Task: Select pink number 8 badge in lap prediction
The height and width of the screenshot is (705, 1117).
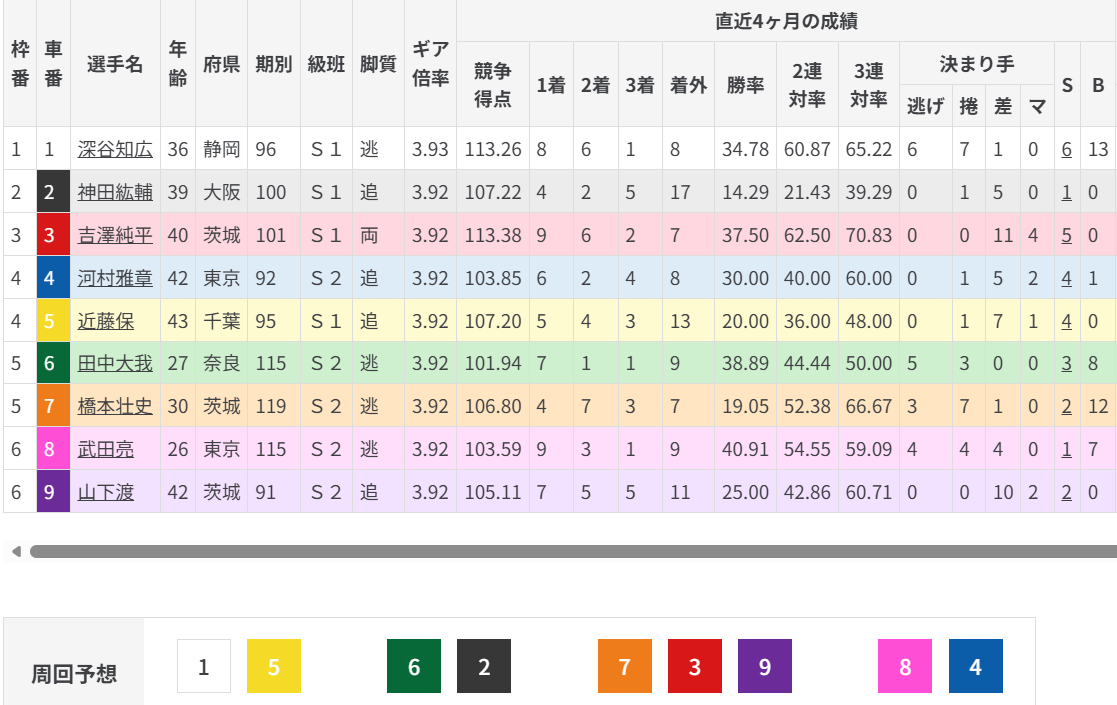Action: click(x=905, y=666)
